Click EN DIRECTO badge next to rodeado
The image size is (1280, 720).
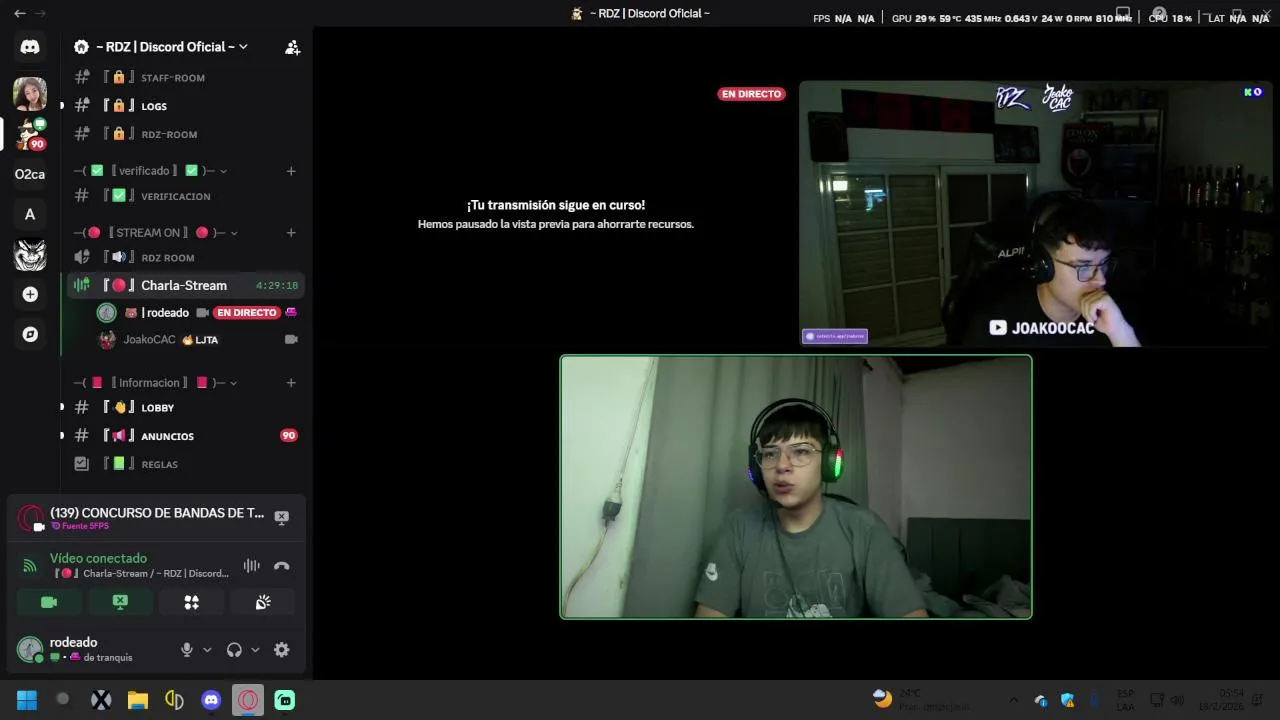[247, 313]
